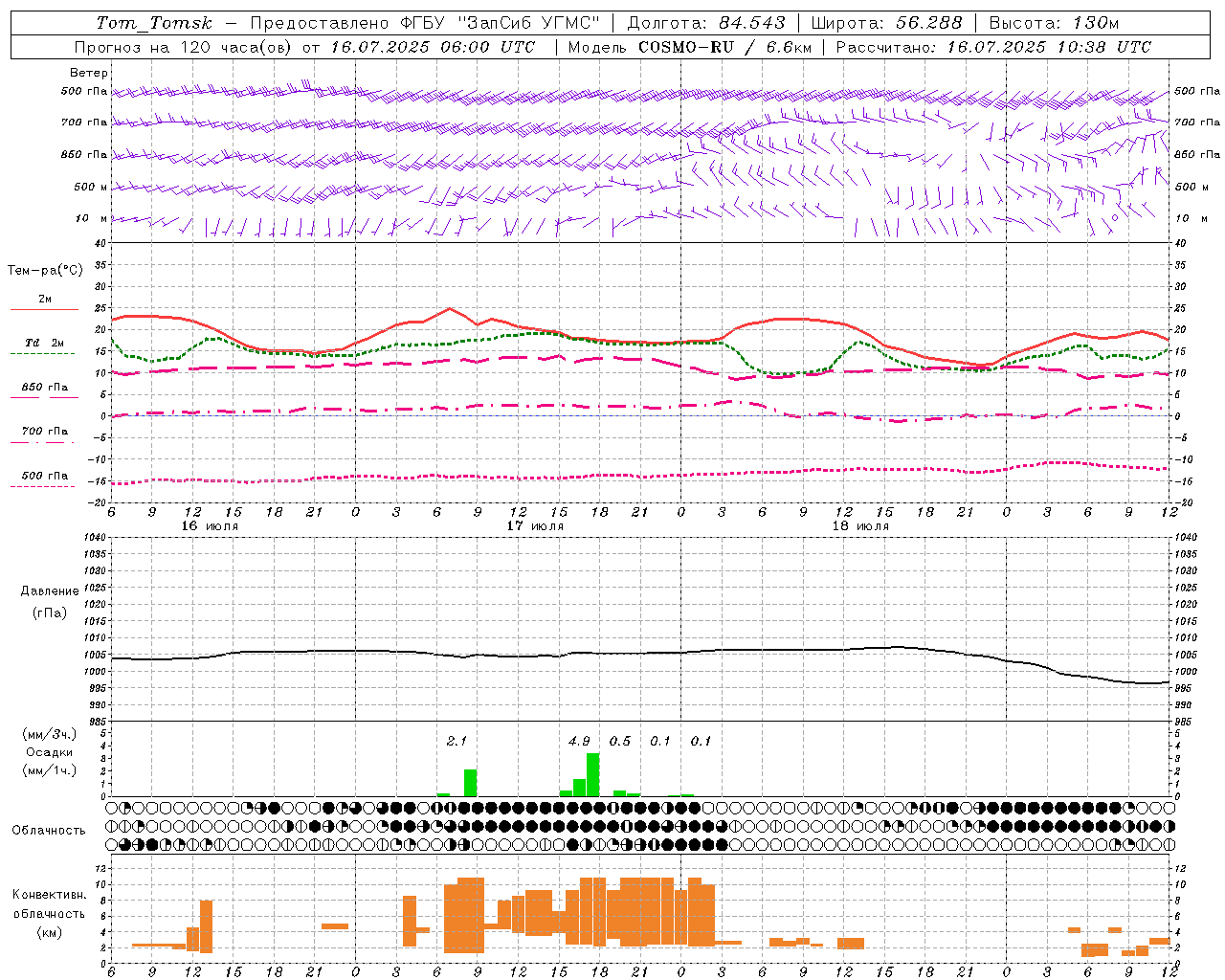Click the '(км)' unit label under convective cloudiness
Screen dimensions: 1225x980
click(50, 932)
